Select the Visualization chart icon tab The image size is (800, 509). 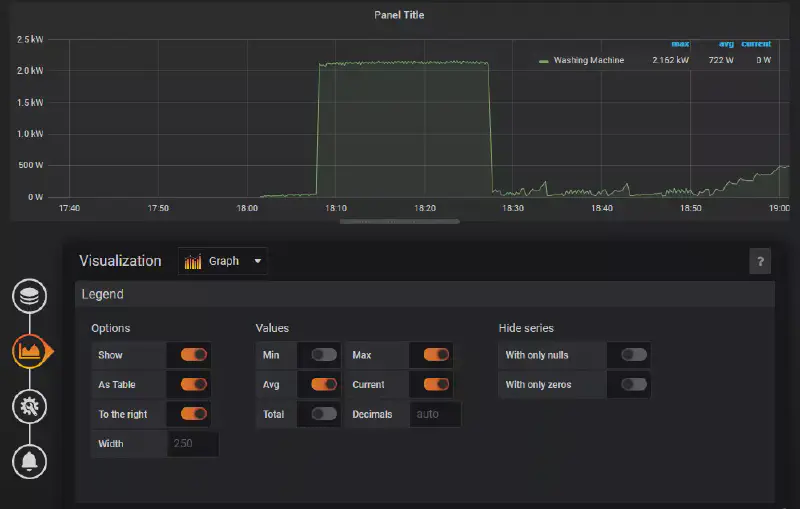click(x=30, y=351)
